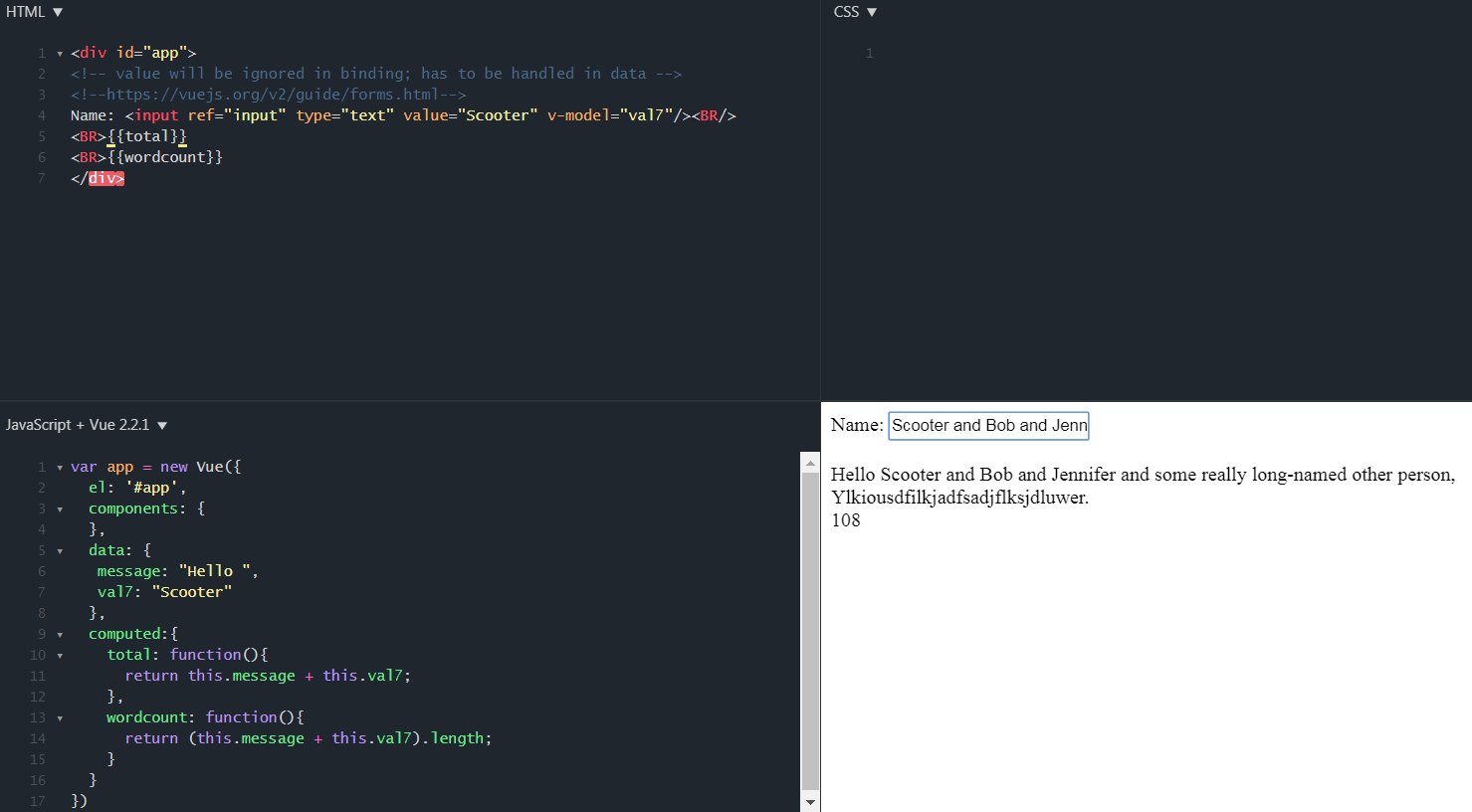The image size is (1472, 812).
Task: Collapse the computed section fold arrow
Action: pos(59,633)
